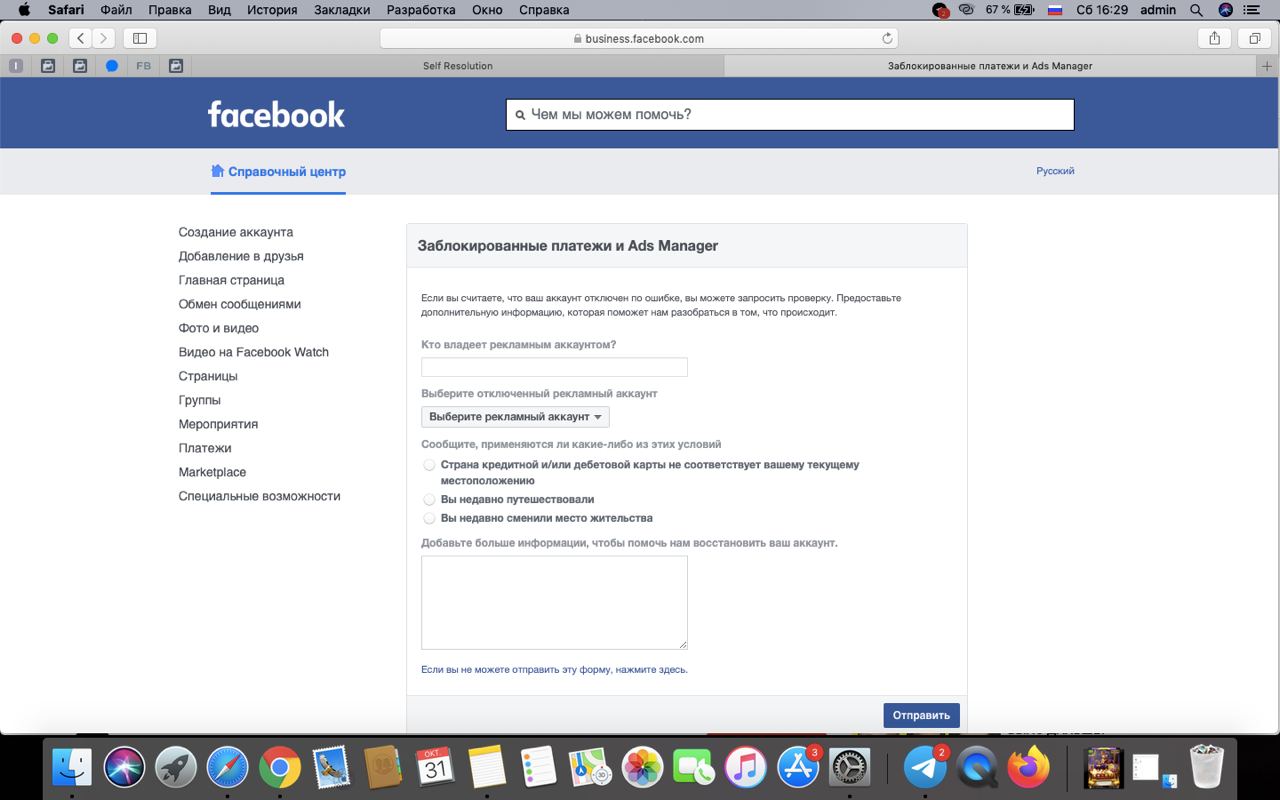The width and height of the screenshot is (1280, 800).
Task: Open FaceTime from the dock
Action: tap(694, 768)
